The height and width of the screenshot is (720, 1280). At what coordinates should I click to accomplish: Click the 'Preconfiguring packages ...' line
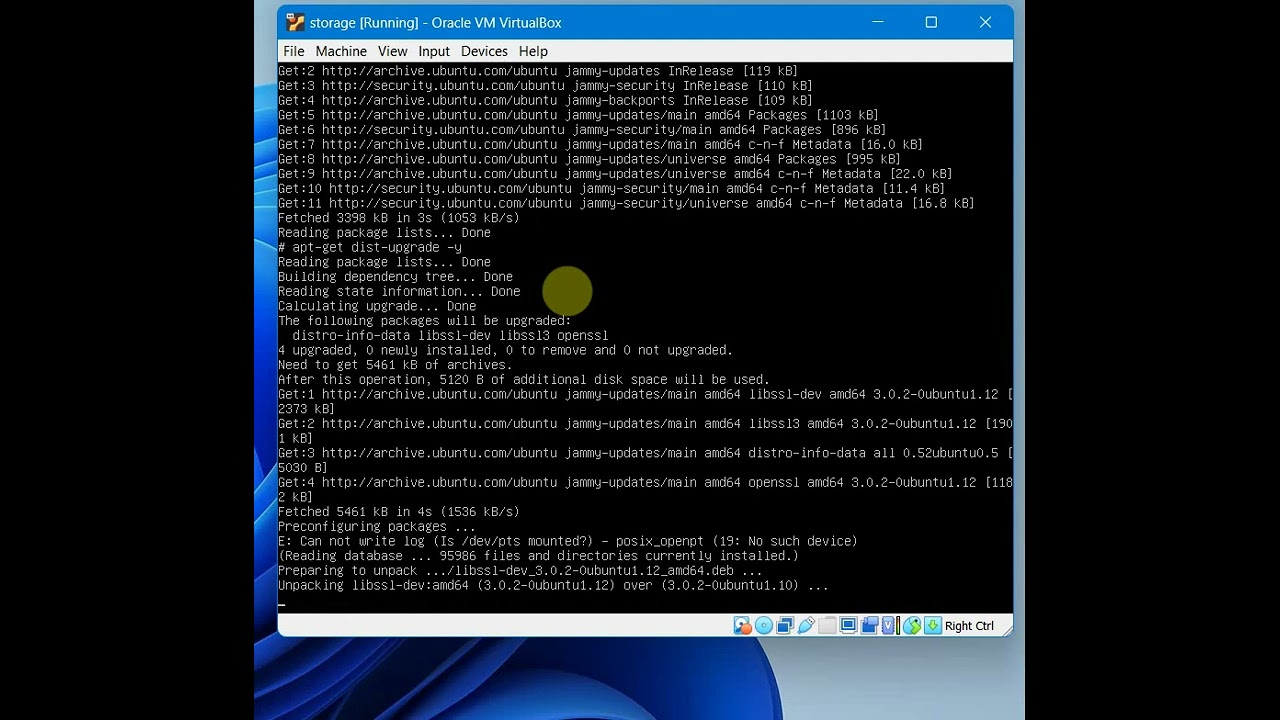coord(377,526)
